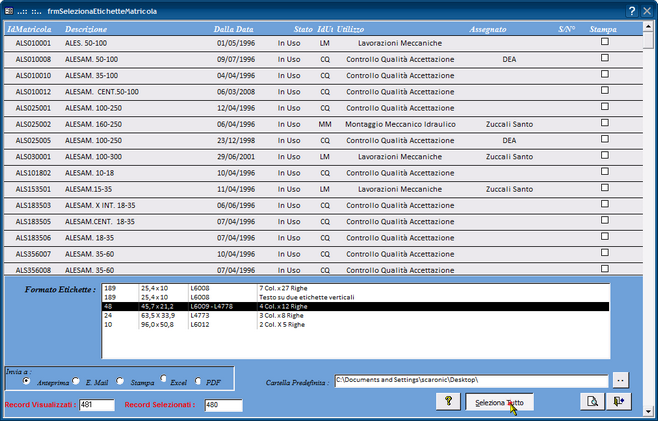The image size is (658, 421).
Task: Click the scrollbar down arrow
Action: (x=649, y=412)
